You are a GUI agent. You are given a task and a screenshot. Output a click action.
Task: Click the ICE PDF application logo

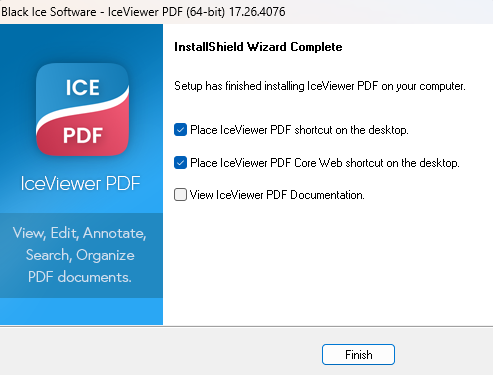(x=82, y=109)
